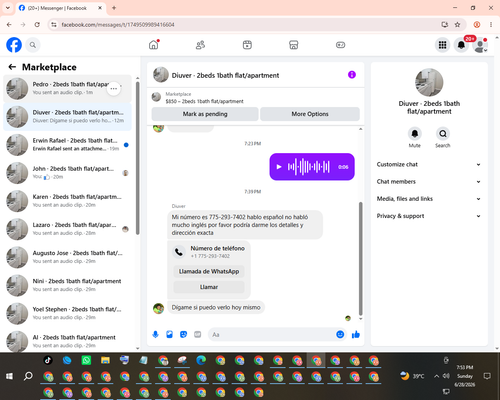Viewport: 500px width, 400px height.
Task: Open Chrome tab search dropdown arrow
Action: click(x=8, y=8)
